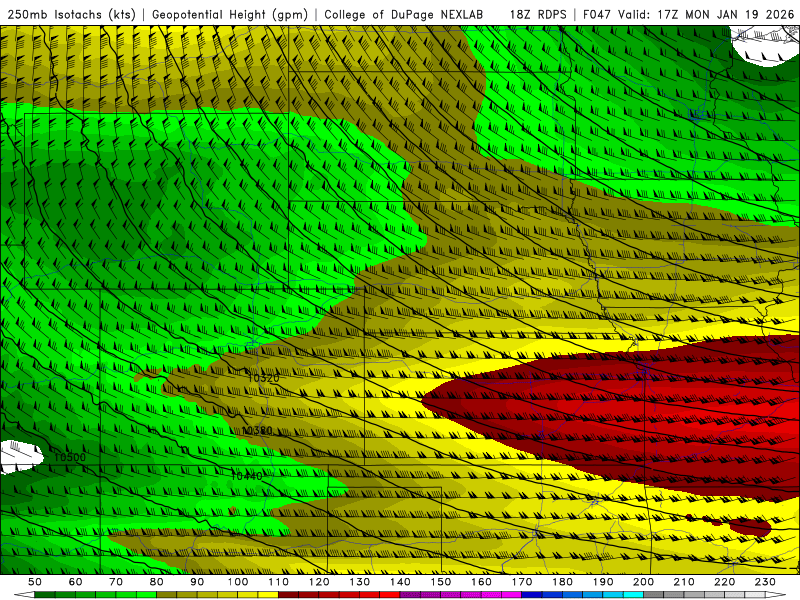Screen dimensions: 800x600
Task: Click the left arrow end of the color bar
Action: pyautogui.click(x=24, y=595)
